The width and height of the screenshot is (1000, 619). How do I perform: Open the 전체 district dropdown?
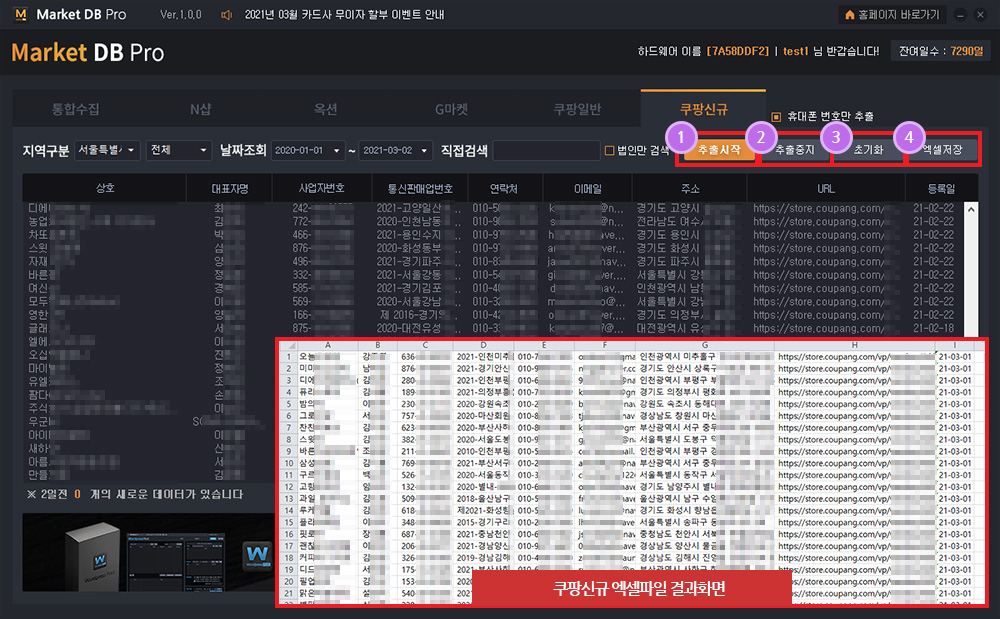(x=178, y=151)
